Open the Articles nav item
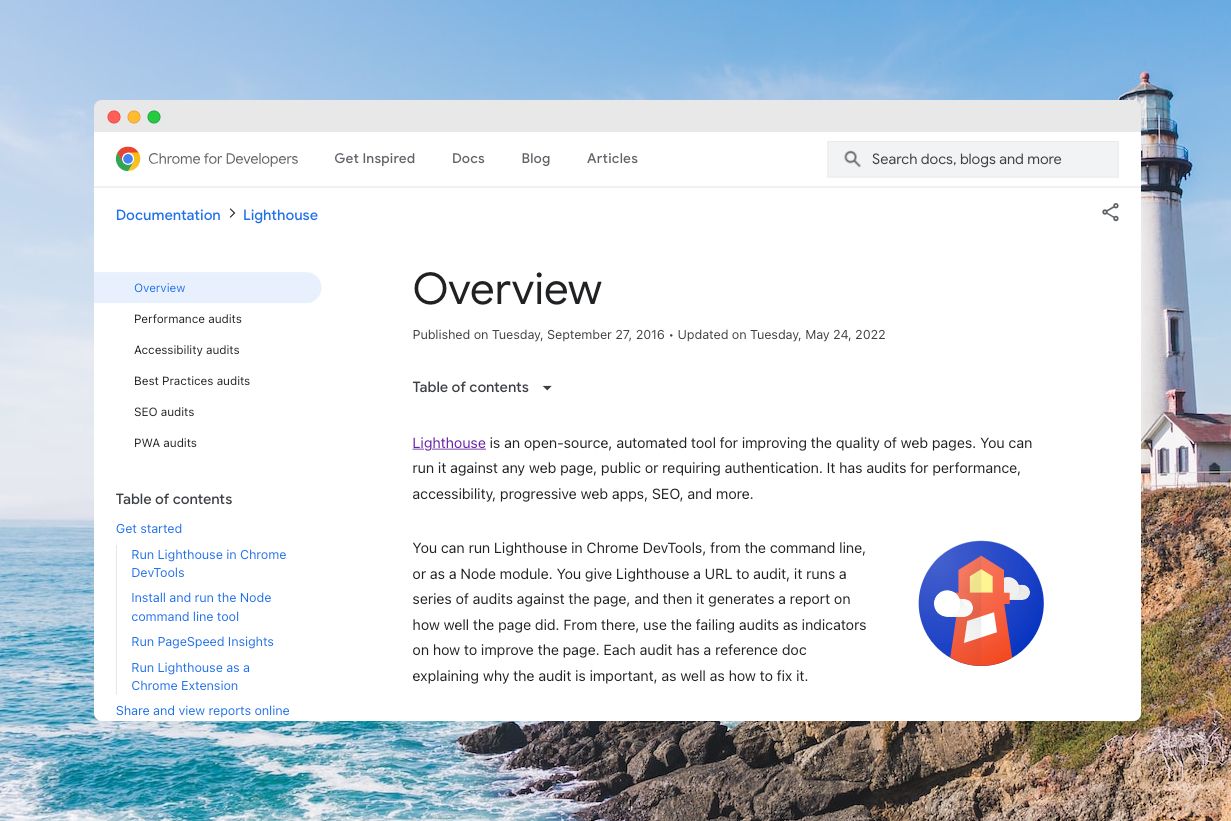This screenshot has height=821, width=1231. 612,158
